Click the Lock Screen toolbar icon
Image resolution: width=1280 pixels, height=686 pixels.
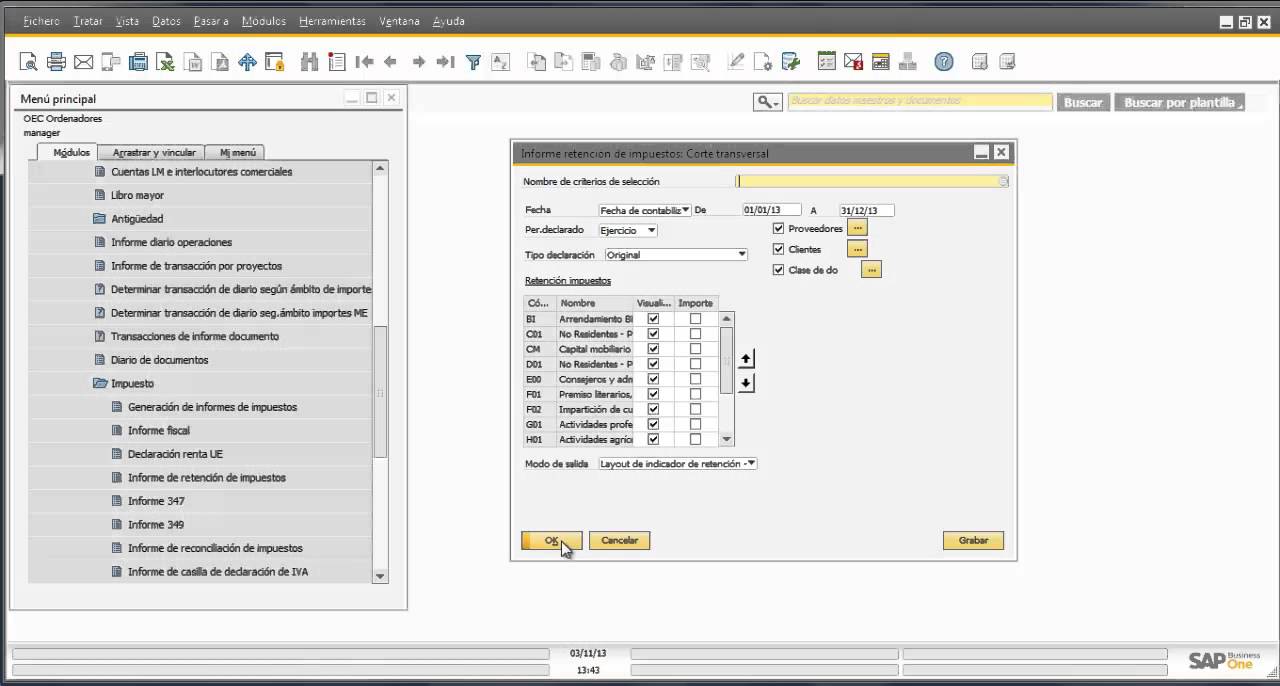click(x=275, y=62)
